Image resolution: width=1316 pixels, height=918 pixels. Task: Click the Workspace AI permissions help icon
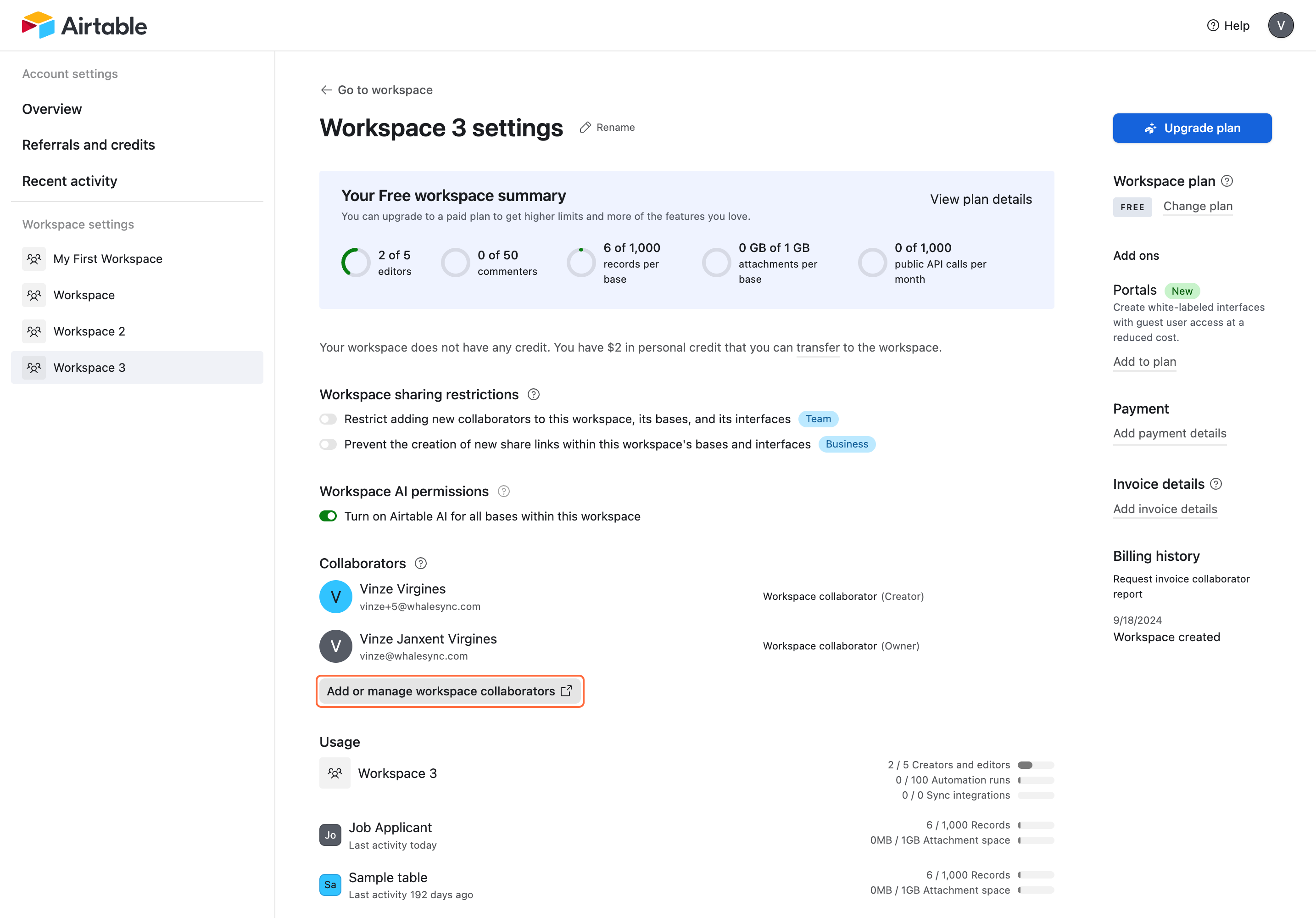point(504,492)
